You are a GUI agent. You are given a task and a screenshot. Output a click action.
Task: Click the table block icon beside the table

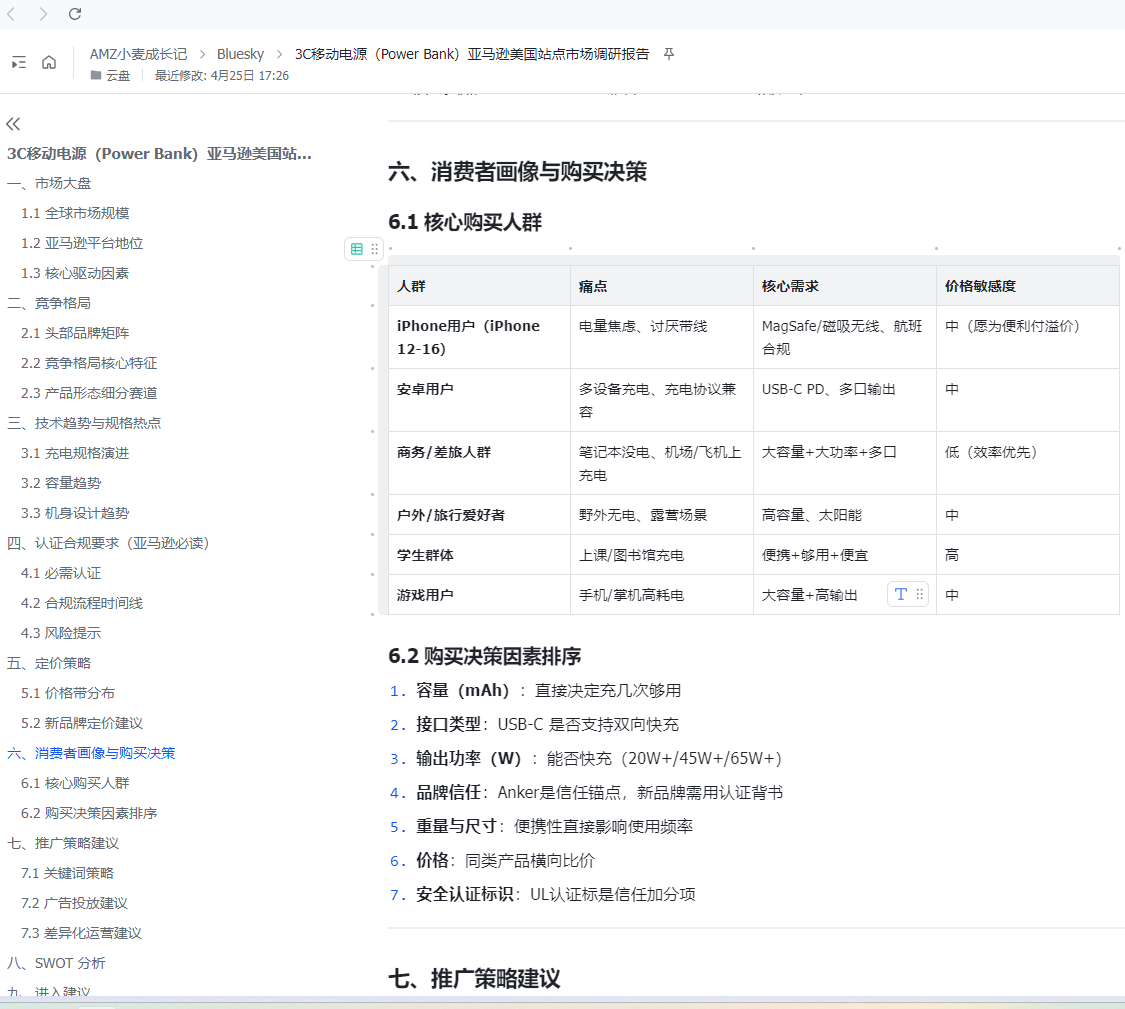[x=357, y=249]
